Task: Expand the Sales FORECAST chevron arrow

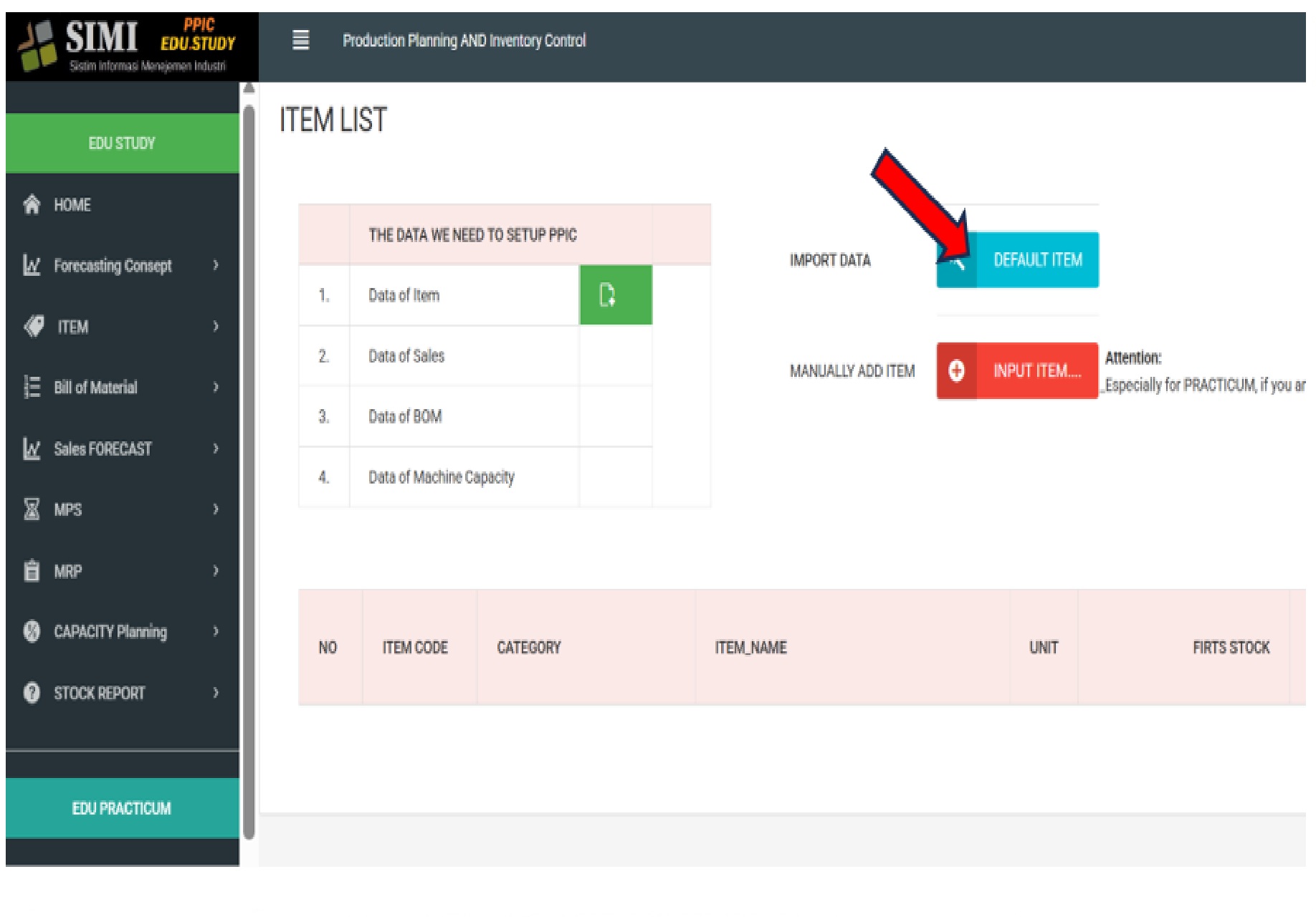Action: click(x=216, y=448)
